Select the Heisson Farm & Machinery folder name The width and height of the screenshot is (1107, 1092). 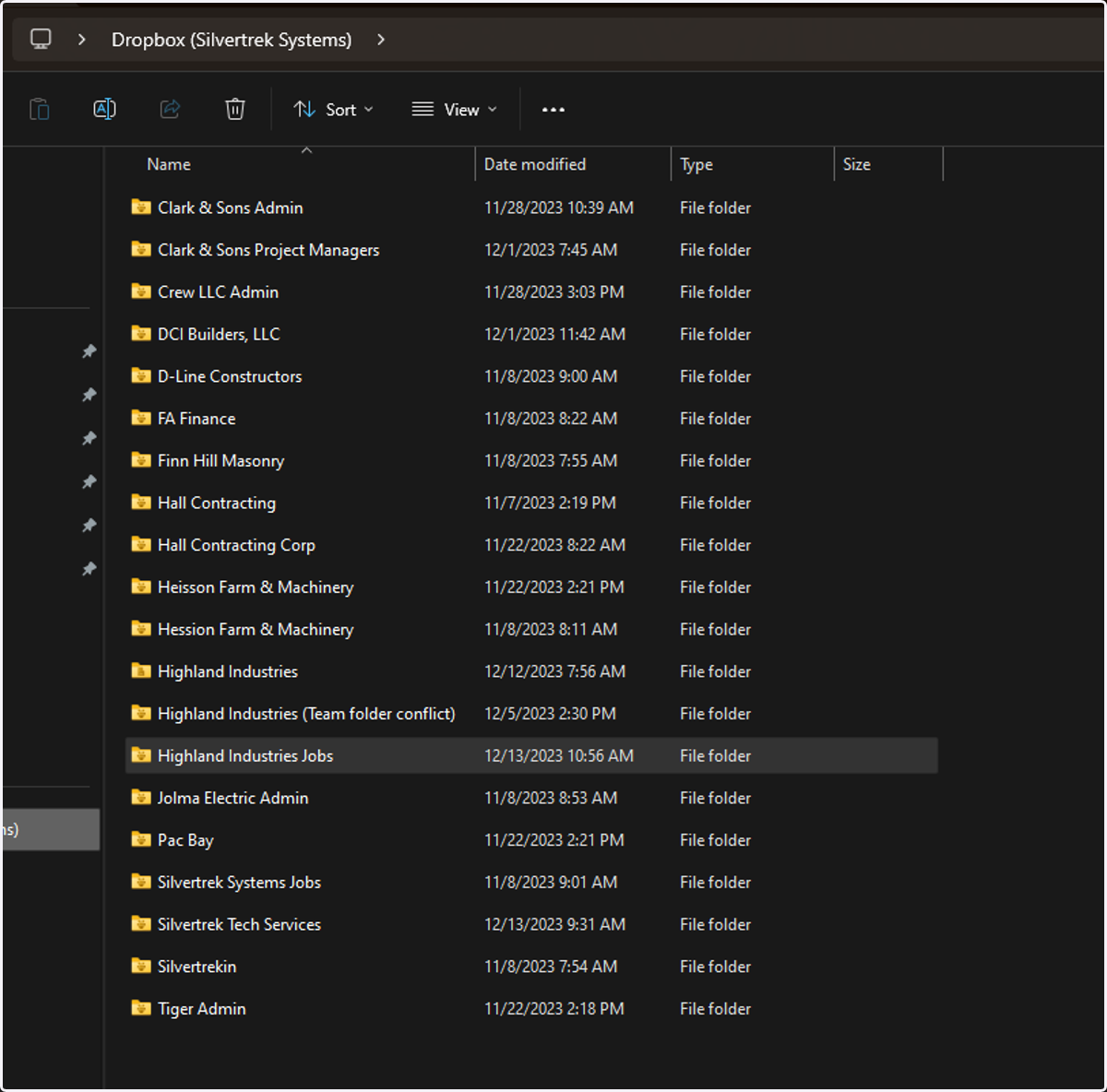coord(256,588)
